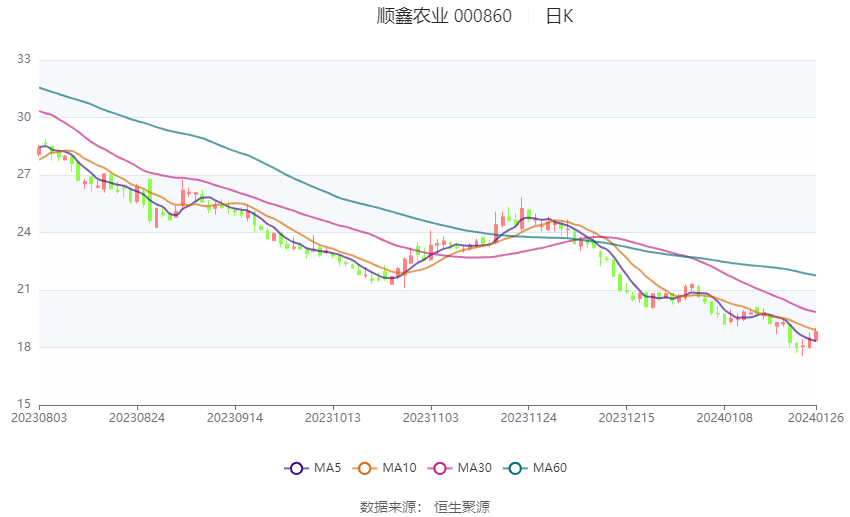The height and width of the screenshot is (517, 850).
Task: Click the 20230824 date axis label
Action: [137, 418]
